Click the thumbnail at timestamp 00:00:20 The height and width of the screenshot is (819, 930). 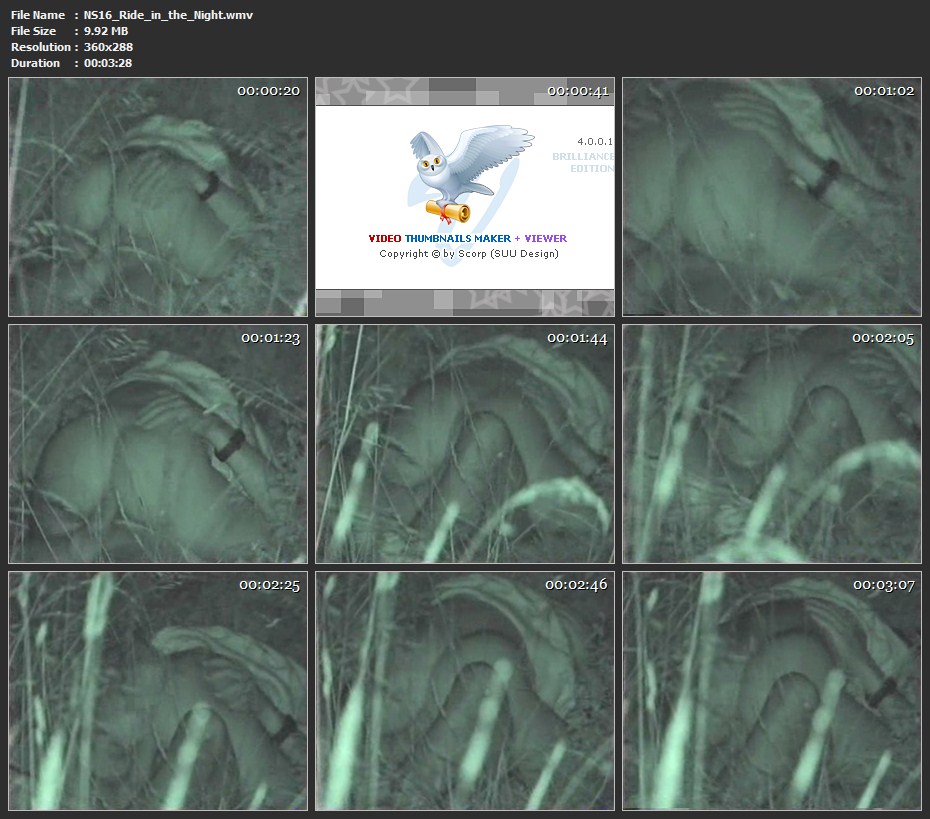158,197
